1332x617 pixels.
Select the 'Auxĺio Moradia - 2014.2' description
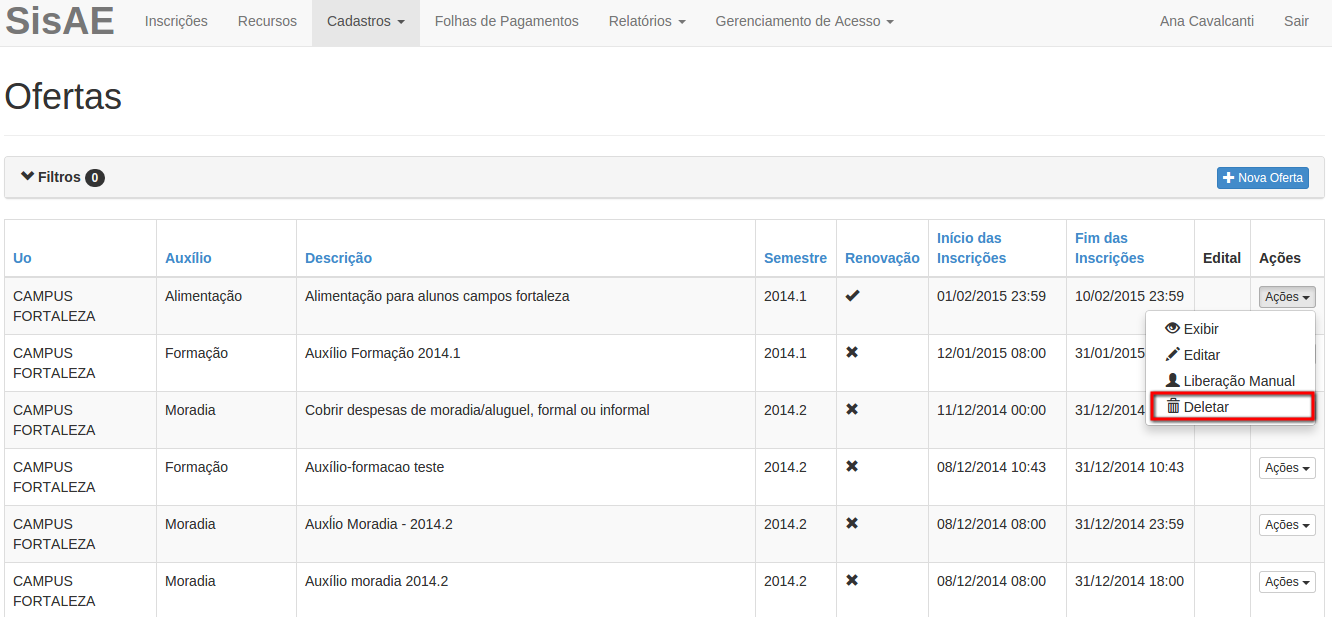tap(379, 524)
